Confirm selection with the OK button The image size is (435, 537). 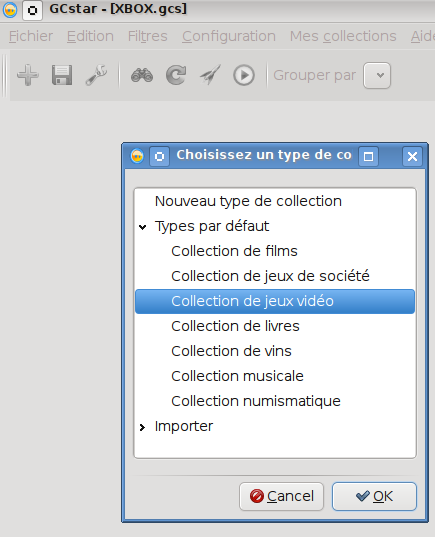pos(374,496)
